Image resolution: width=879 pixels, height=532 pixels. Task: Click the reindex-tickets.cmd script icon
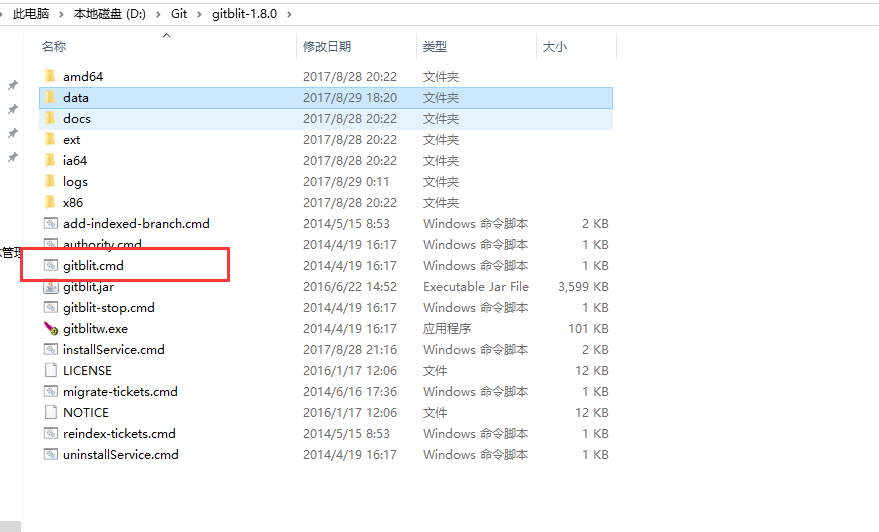[50, 434]
